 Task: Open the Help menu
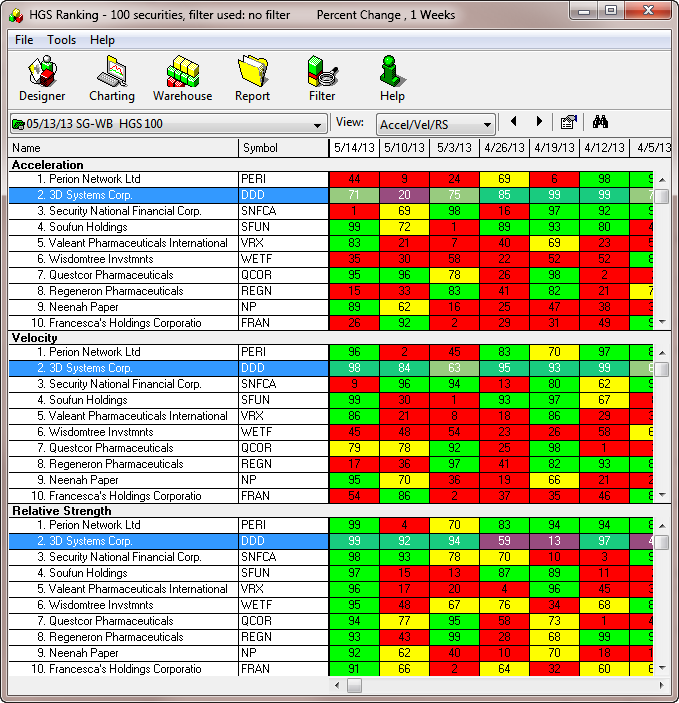(x=102, y=40)
